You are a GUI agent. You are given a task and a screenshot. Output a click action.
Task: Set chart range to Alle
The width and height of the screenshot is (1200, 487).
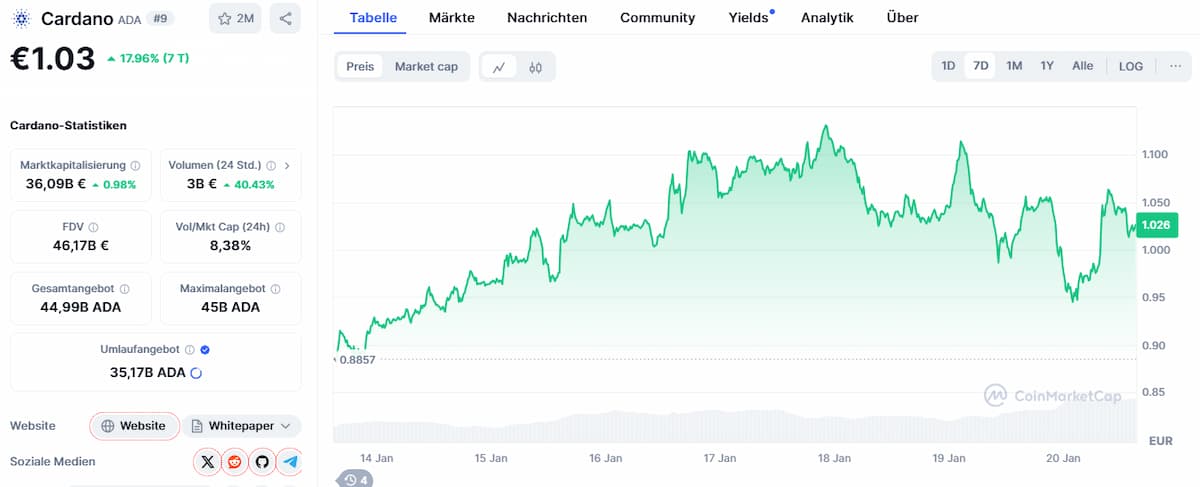(1083, 66)
